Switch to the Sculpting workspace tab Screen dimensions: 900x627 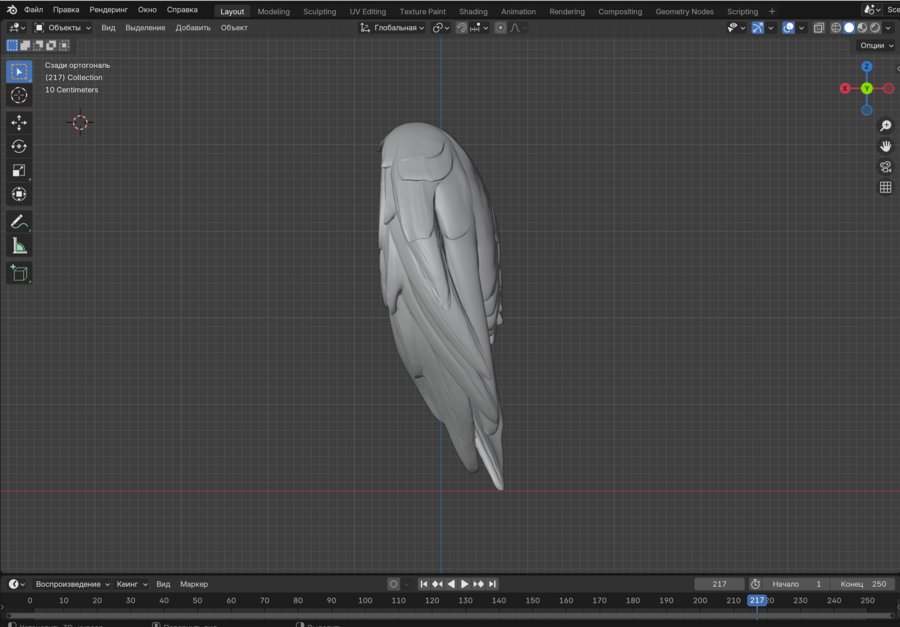click(320, 11)
